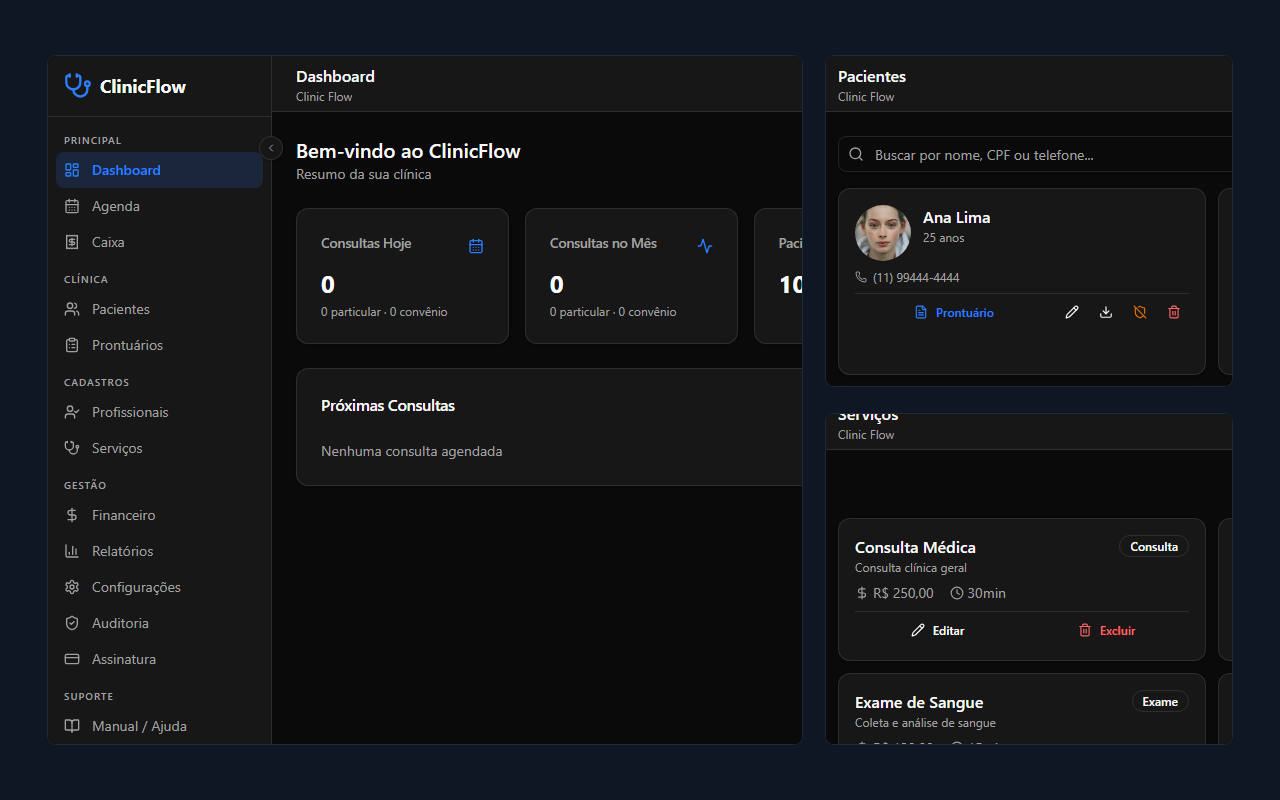Open Financeiro in the sidebar
The image size is (1280, 800).
click(x=159, y=515)
